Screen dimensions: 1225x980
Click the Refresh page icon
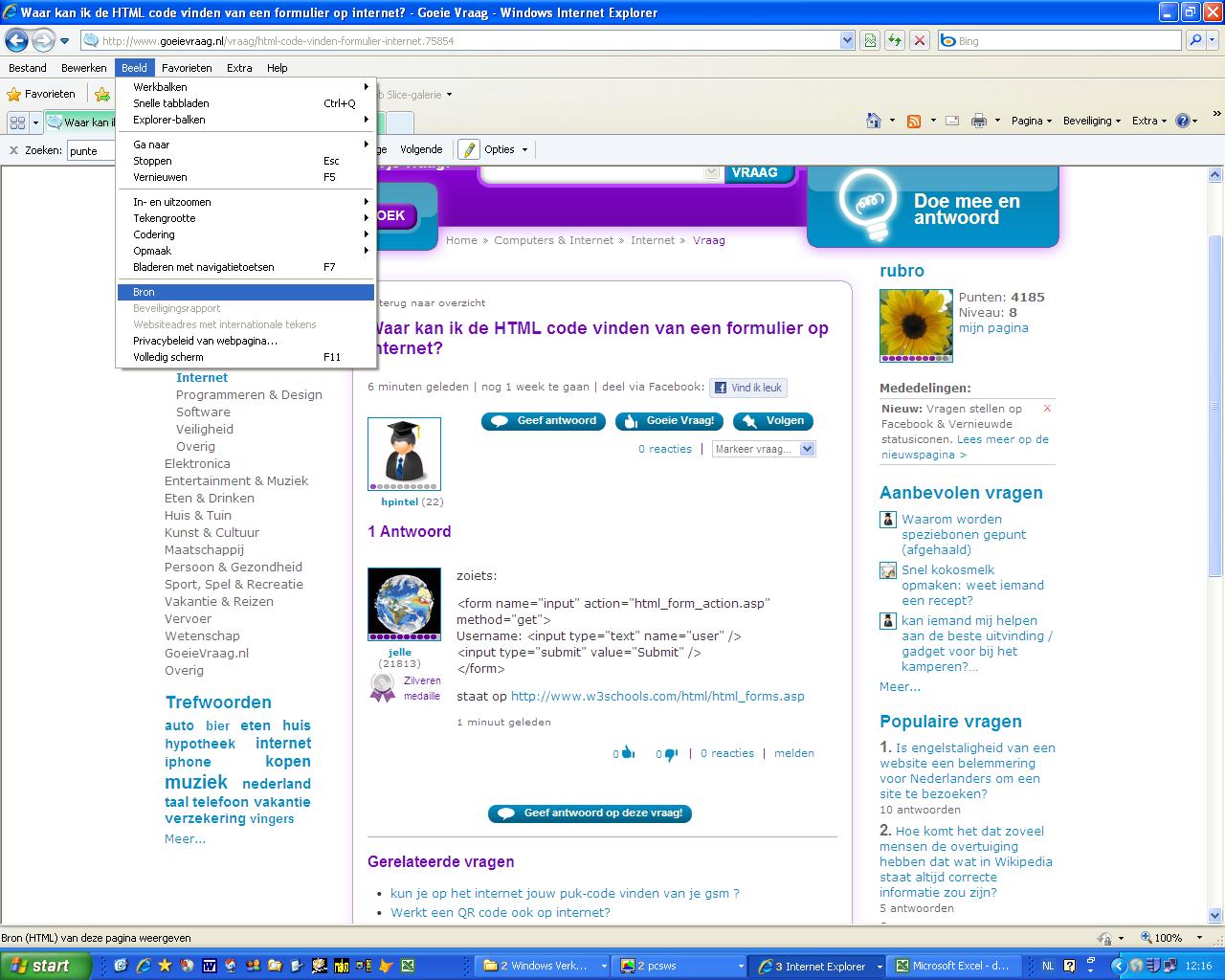click(x=895, y=40)
